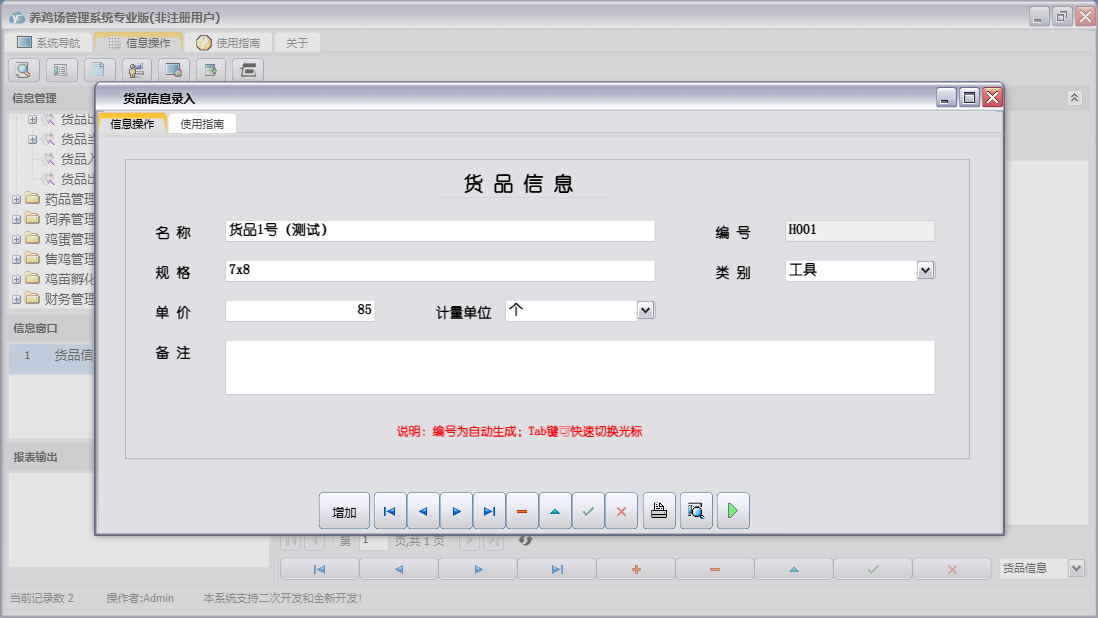1098x618 pixels.
Task: Confirm changes with the green checkmark icon
Action: tap(588, 510)
